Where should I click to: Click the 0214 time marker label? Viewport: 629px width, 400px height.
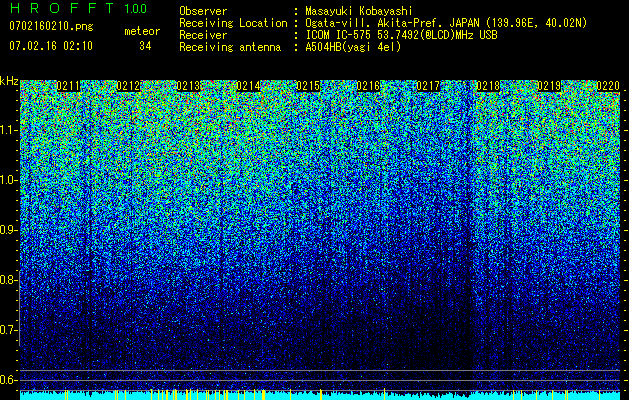click(x=248, y=86)
